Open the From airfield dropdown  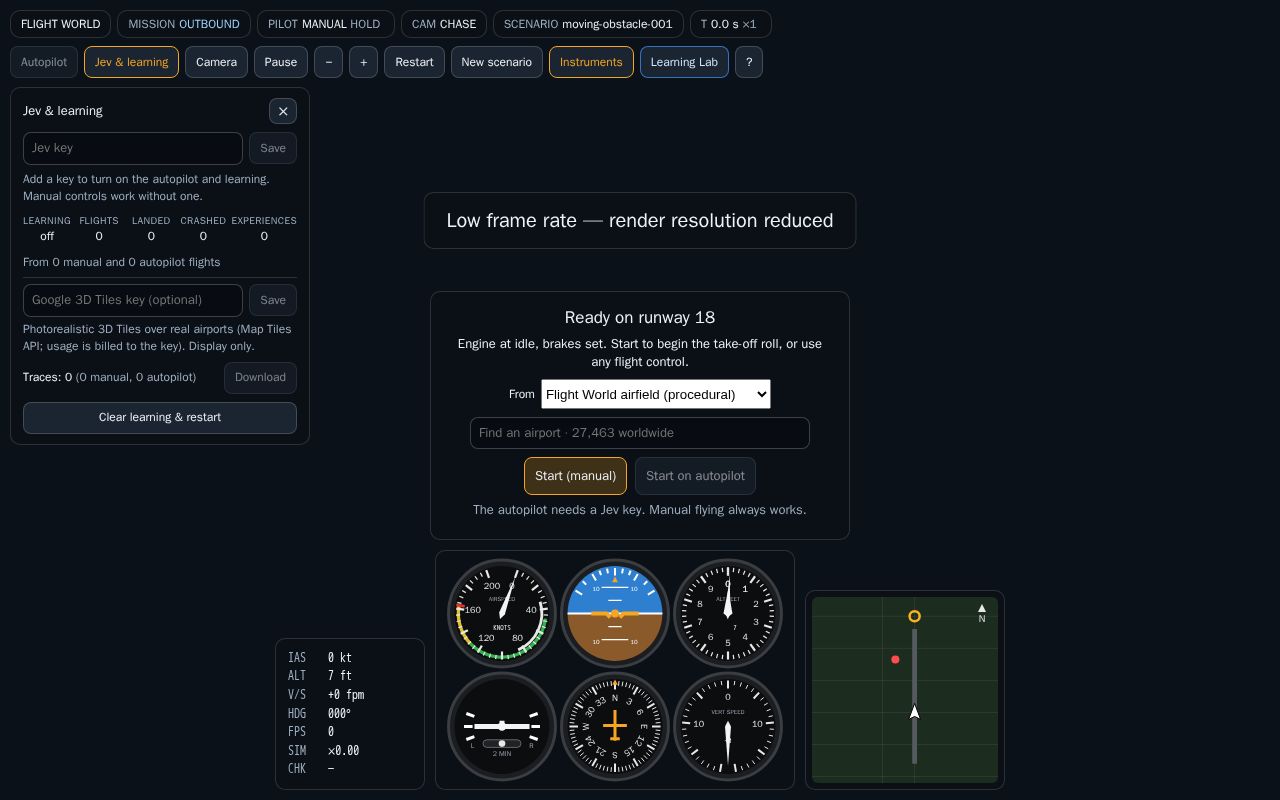coord(656,394)
